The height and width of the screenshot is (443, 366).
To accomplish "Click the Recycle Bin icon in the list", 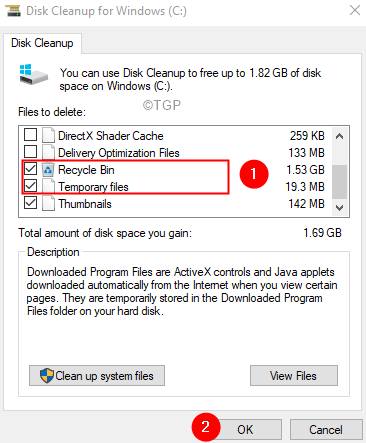I will [48, 170].
